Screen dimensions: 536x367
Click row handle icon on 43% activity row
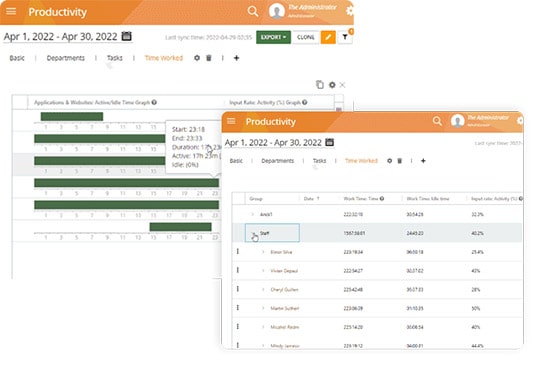click(x=238, y=270)
